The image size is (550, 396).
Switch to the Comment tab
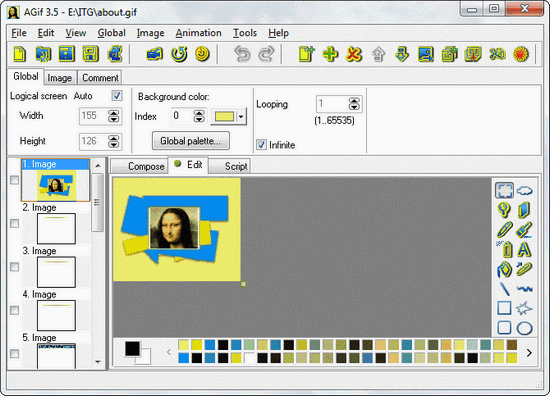100,78
